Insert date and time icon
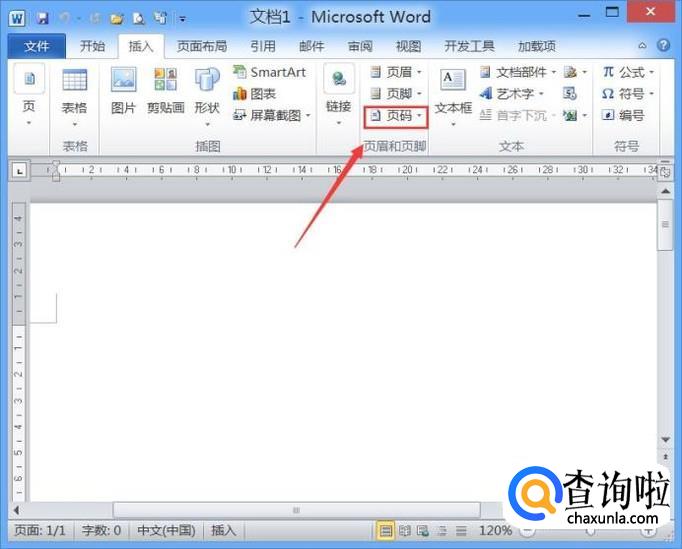Image resolution: width=682 pixels, height=549 pixels. point(570,94)
